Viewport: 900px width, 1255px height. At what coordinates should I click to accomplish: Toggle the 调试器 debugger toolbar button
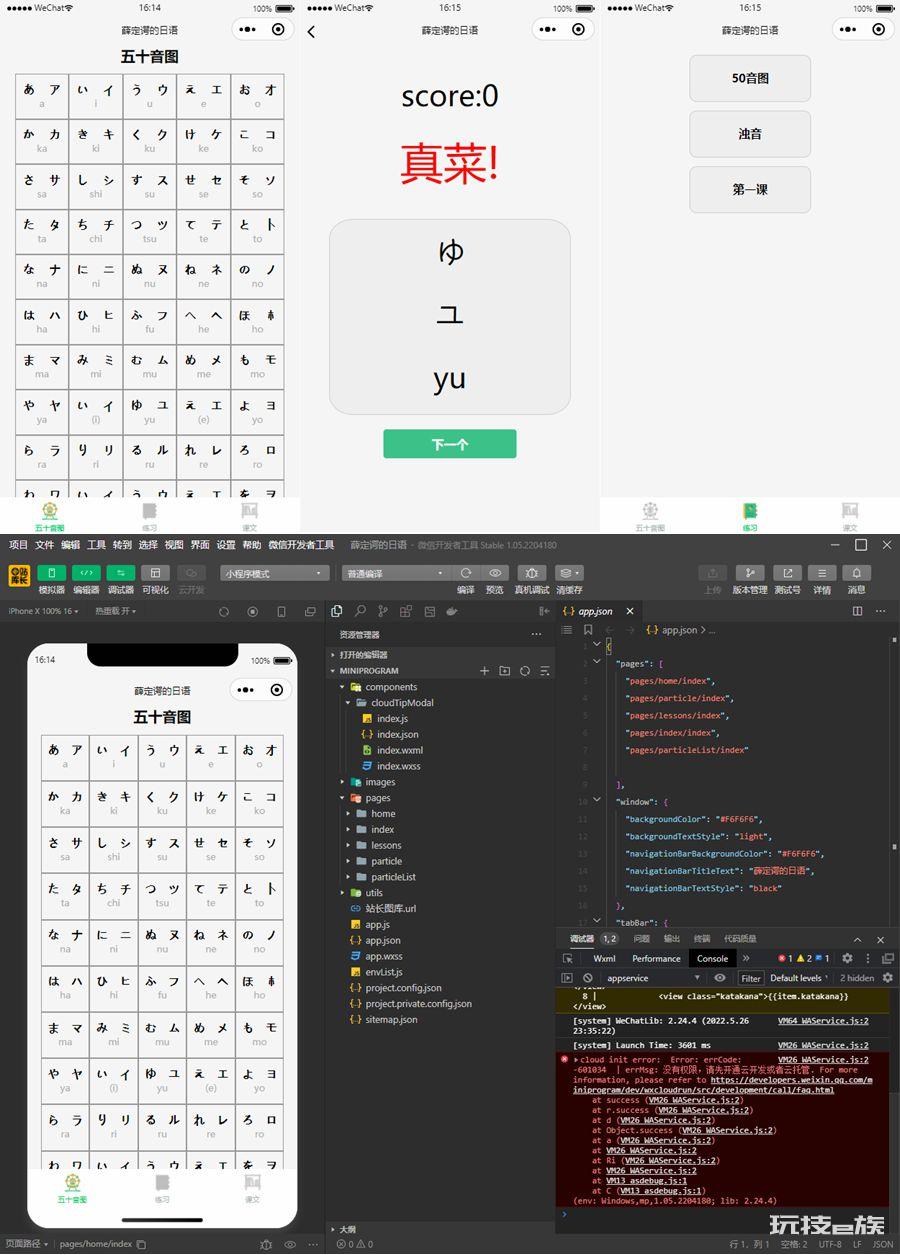121,573
